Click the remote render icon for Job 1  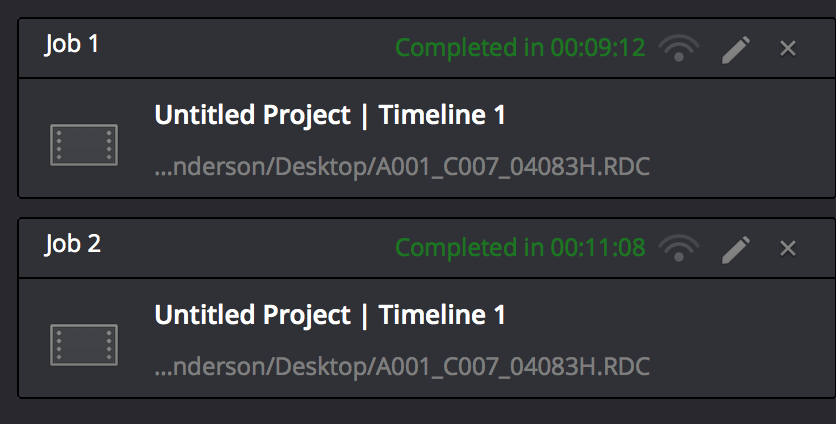point(680,48)
